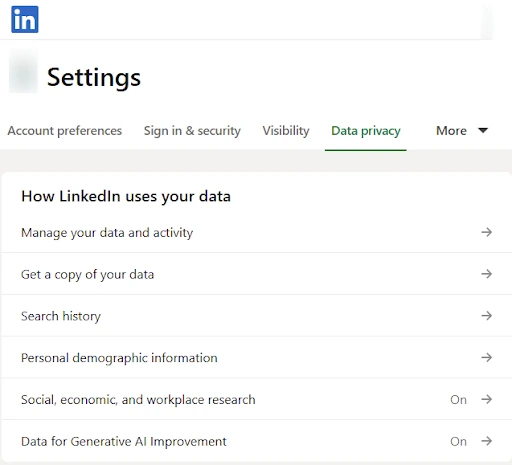The width and height of the screenshot is (512, 465).
Task: Open Social, economic, and workplace research
Action: click(x=257, y=399)
